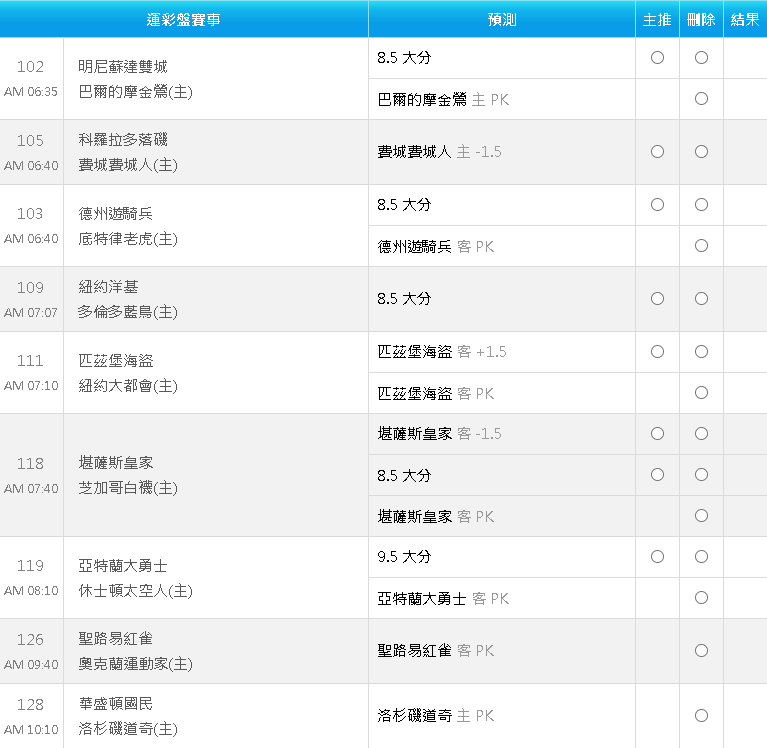The image size is (767, 748).
Task: Select 刪除 radio for game 118 8.5 大分
Action: (701, 475)
